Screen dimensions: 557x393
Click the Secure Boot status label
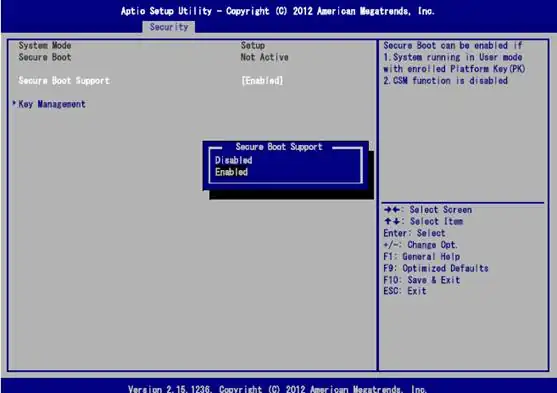point(45,57)
